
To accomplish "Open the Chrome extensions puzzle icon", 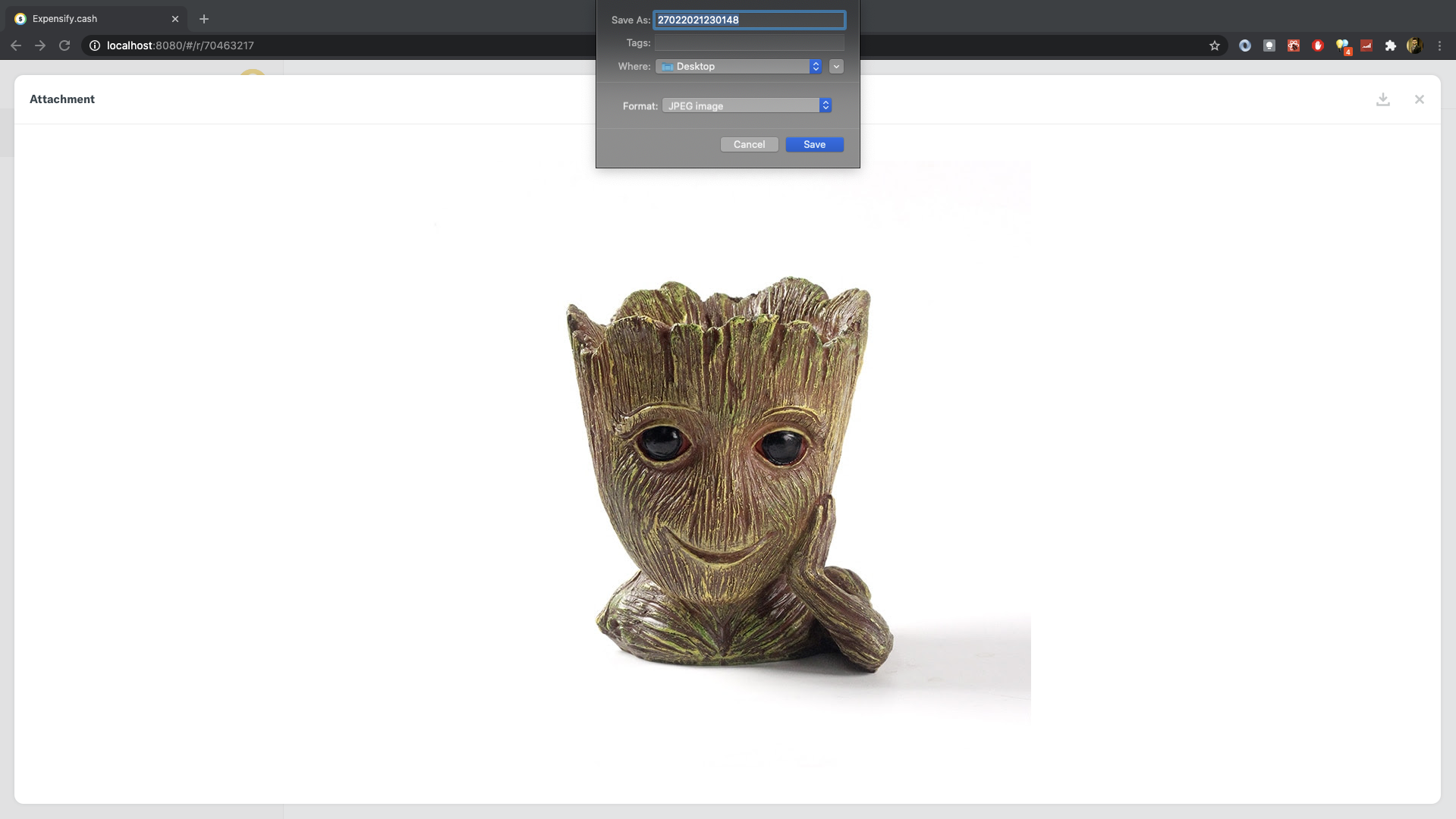I will point(1391,45).
